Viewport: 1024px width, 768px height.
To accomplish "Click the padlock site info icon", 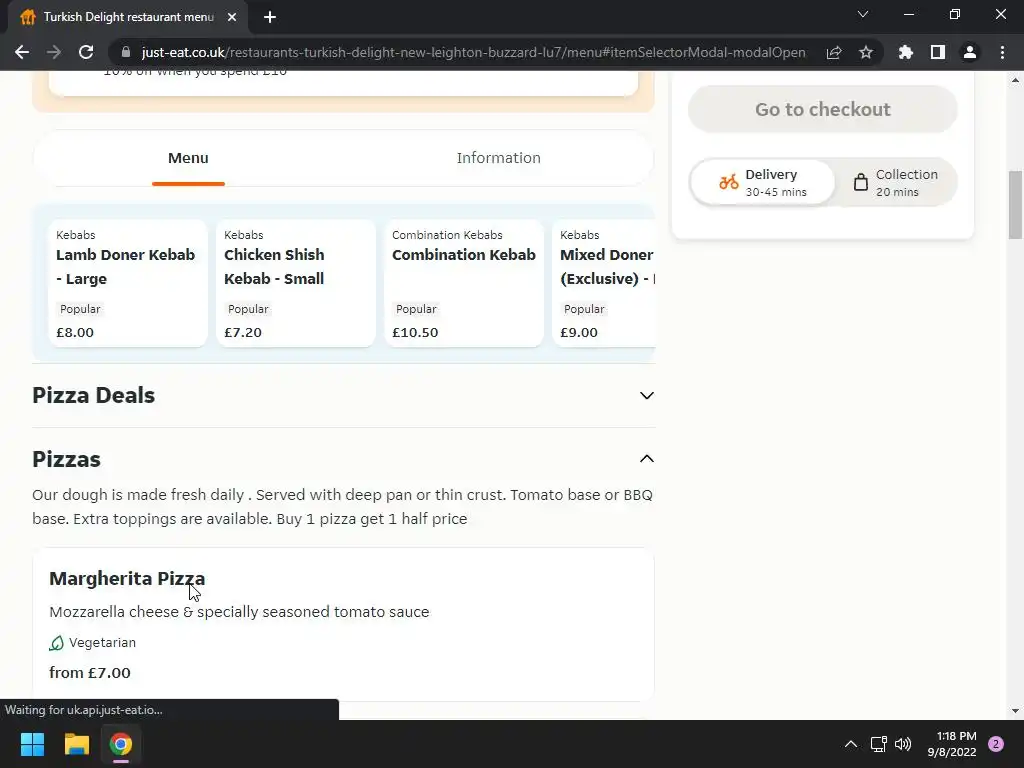I will (126, 52).
